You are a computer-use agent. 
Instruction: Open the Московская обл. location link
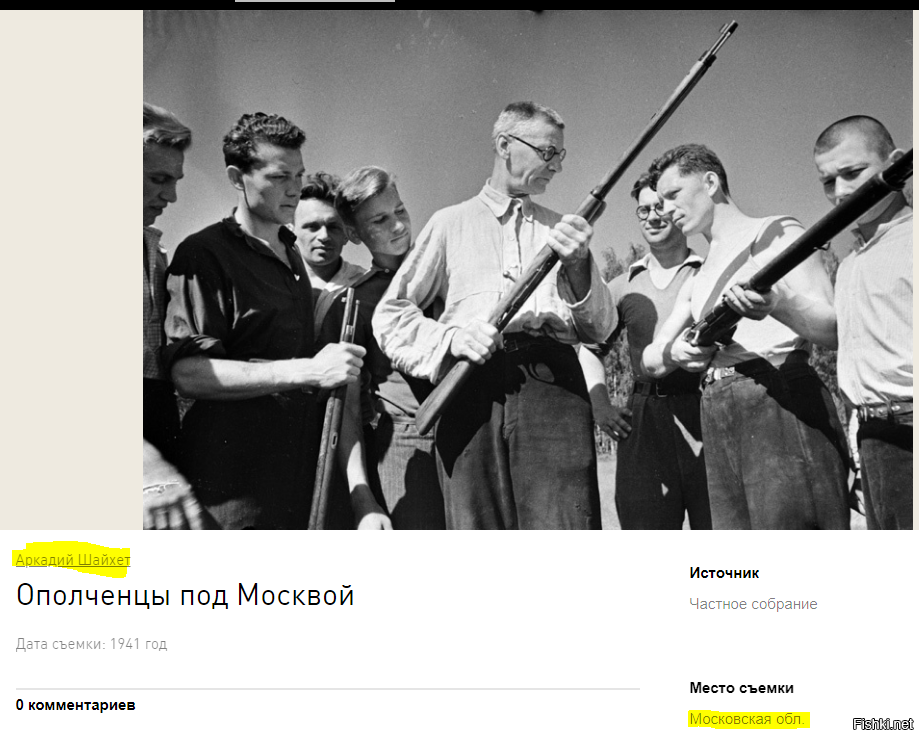click(x=747, y=719)
